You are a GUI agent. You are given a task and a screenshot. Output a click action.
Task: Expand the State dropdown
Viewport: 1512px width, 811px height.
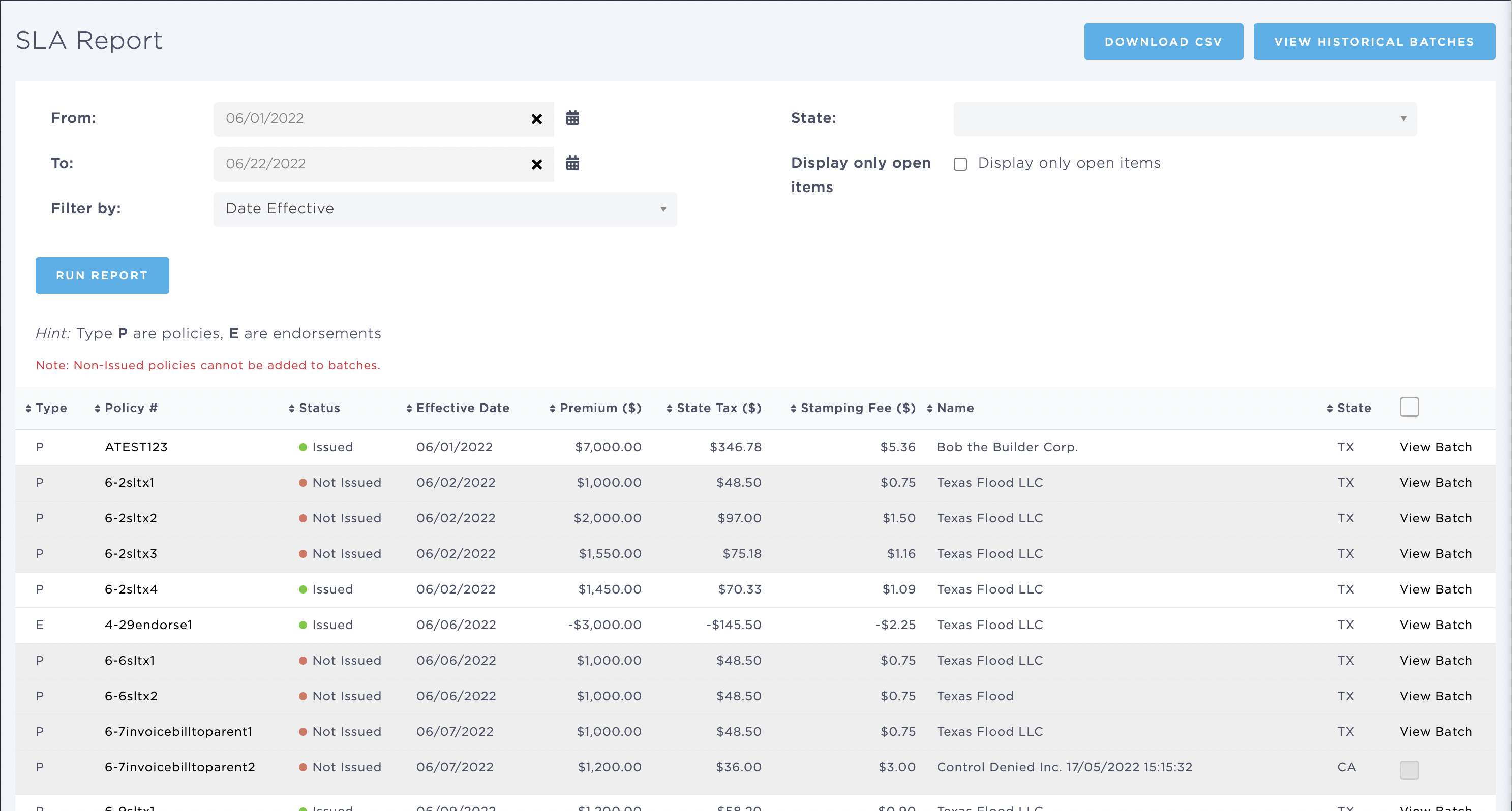[x=1185, y=118]
